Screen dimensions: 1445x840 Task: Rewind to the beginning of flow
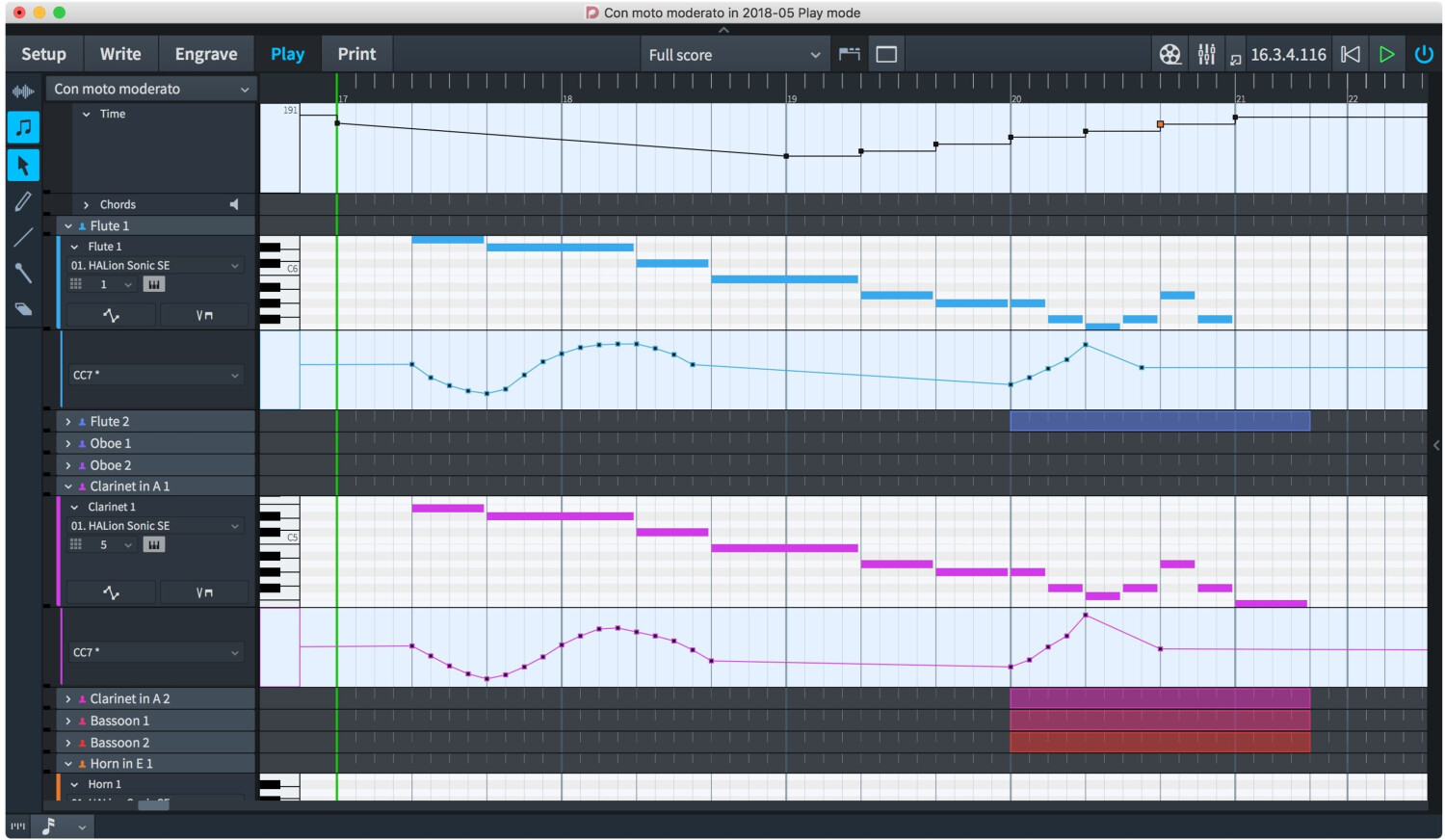click(1351, 55)
